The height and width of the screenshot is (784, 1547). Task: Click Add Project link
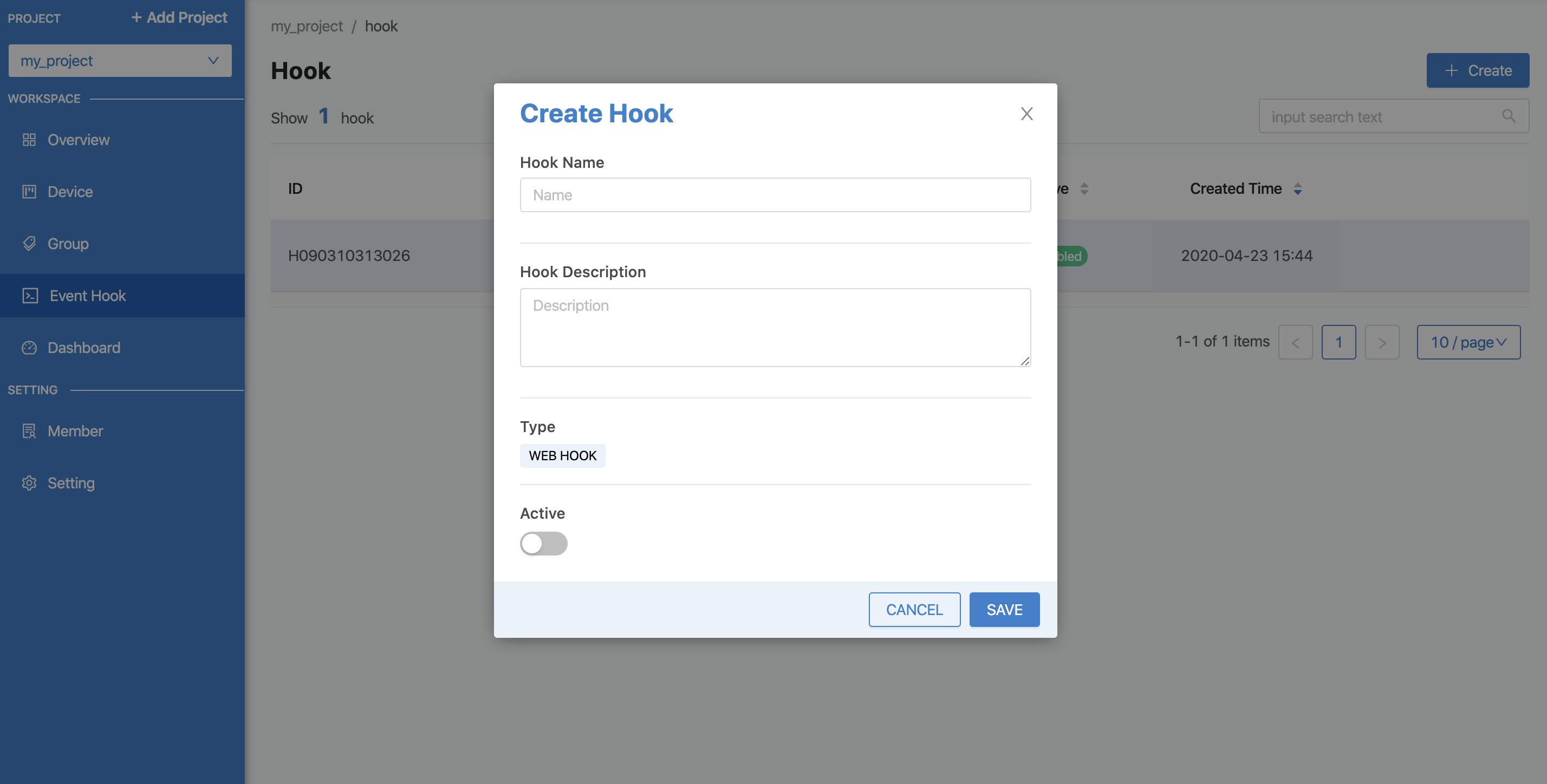click(179, 17)
